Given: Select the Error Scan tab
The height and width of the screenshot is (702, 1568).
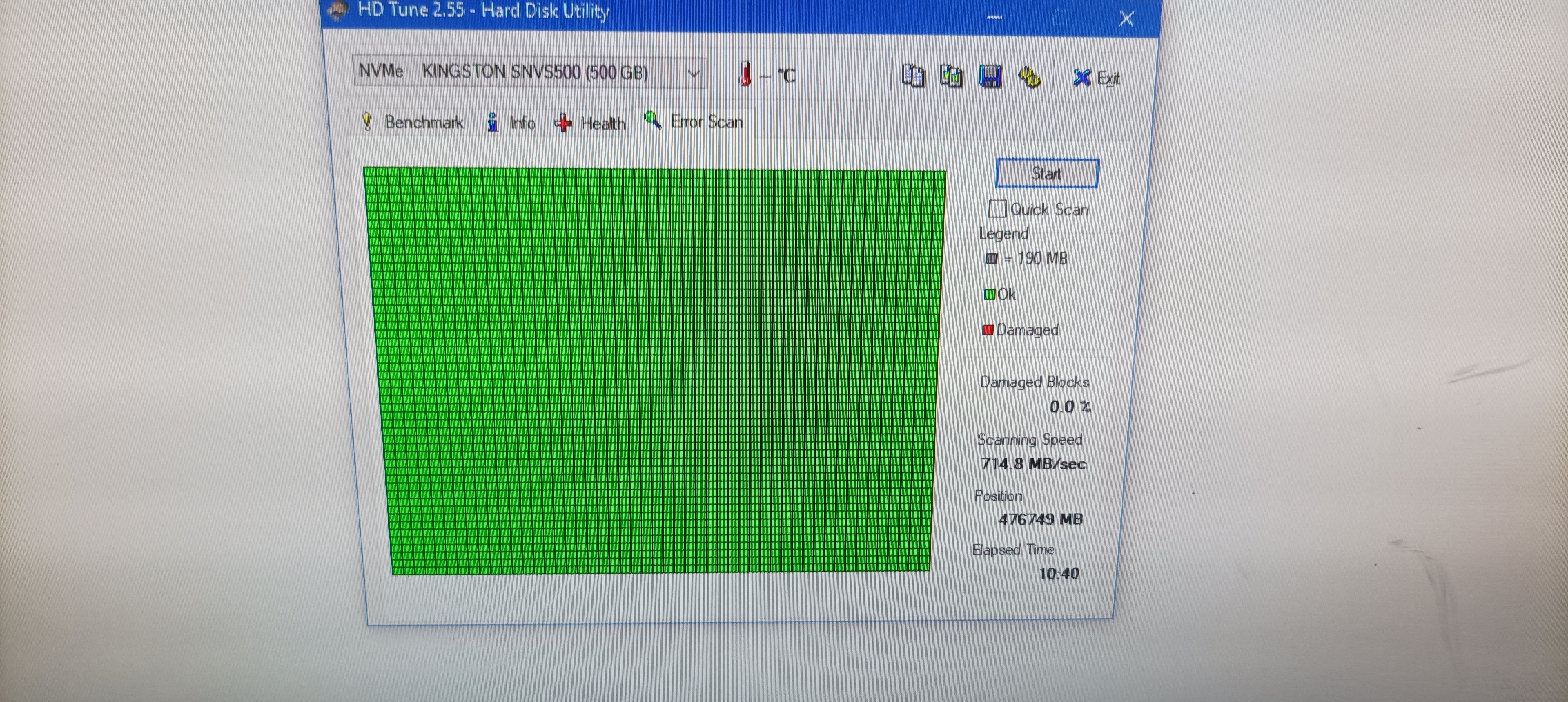Looking at the screenshot, I should (x=695, y=122).
